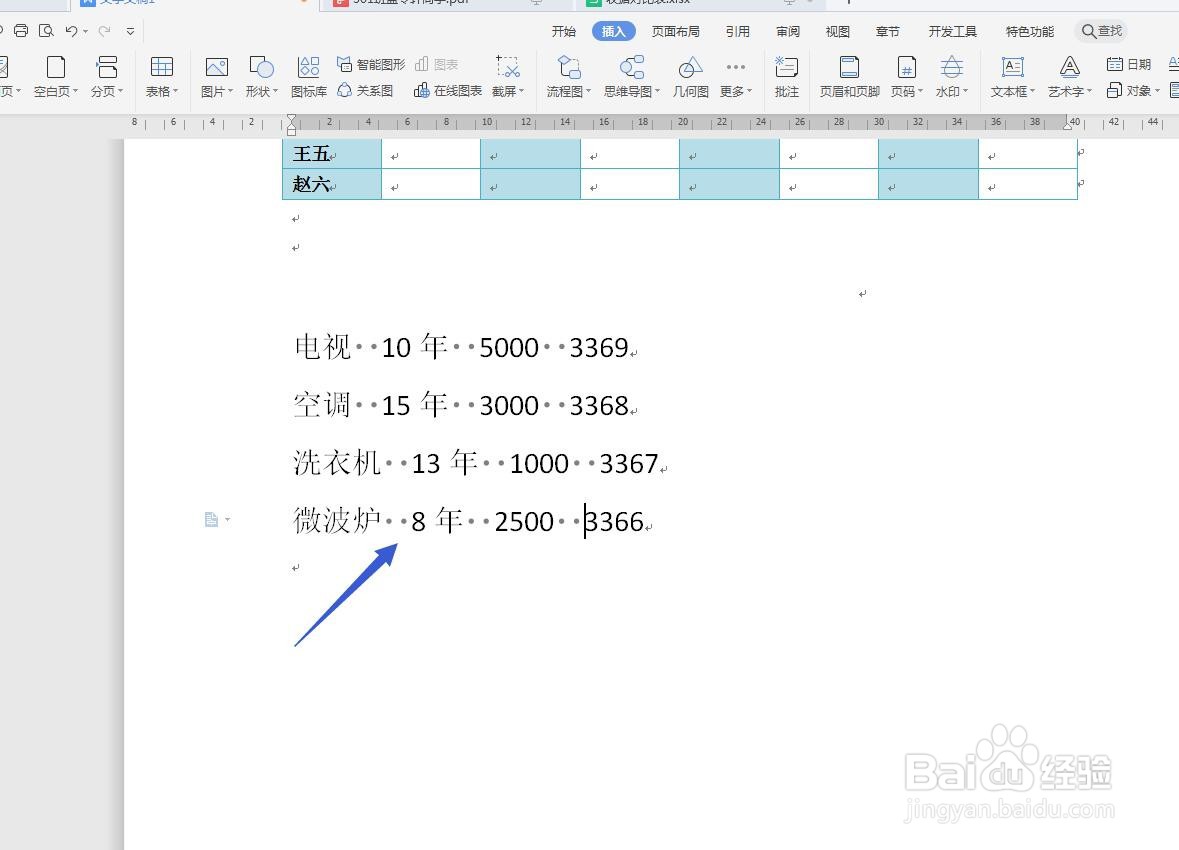Image resolution: width=1179 pixels, height=850 pixels.
Task: Insert a 几何图 geometry figure
Action: (x=690, y=77)
